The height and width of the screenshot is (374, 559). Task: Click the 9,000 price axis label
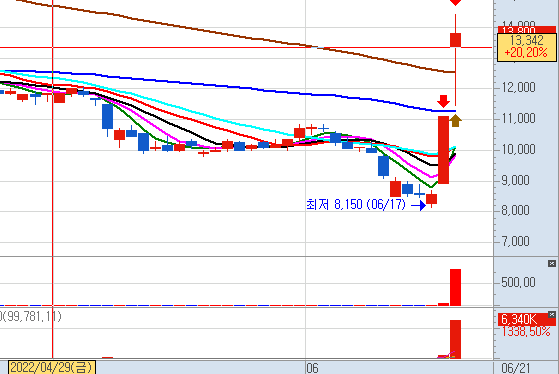coord(516,180)
